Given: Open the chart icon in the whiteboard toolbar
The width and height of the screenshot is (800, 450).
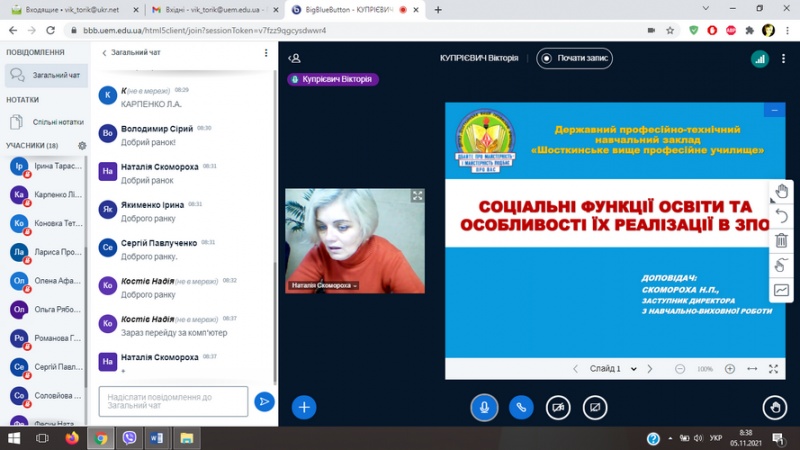Looking at the screenshot, I should [781, 290].
